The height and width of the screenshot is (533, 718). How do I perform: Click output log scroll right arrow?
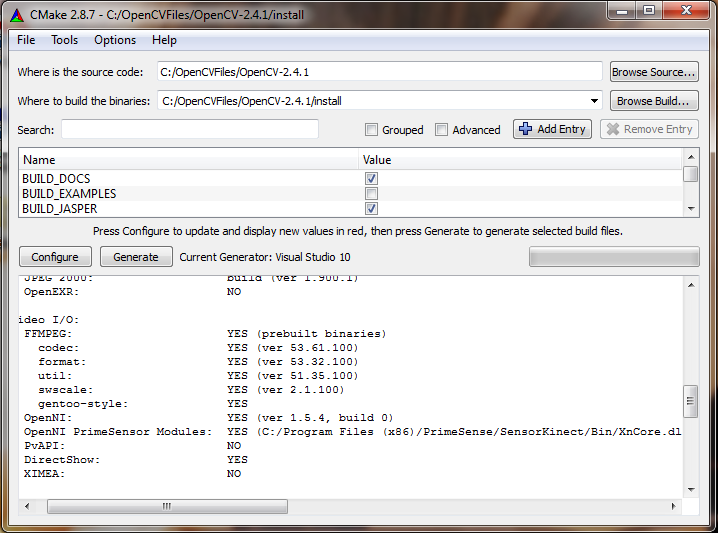[674, 506]
